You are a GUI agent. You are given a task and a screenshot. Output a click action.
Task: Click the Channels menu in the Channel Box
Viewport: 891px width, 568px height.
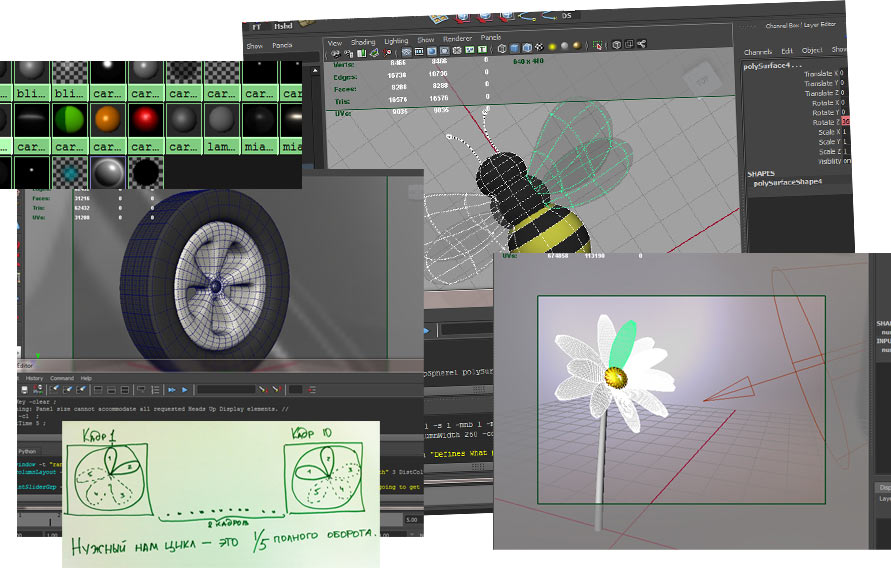(758, 51)
